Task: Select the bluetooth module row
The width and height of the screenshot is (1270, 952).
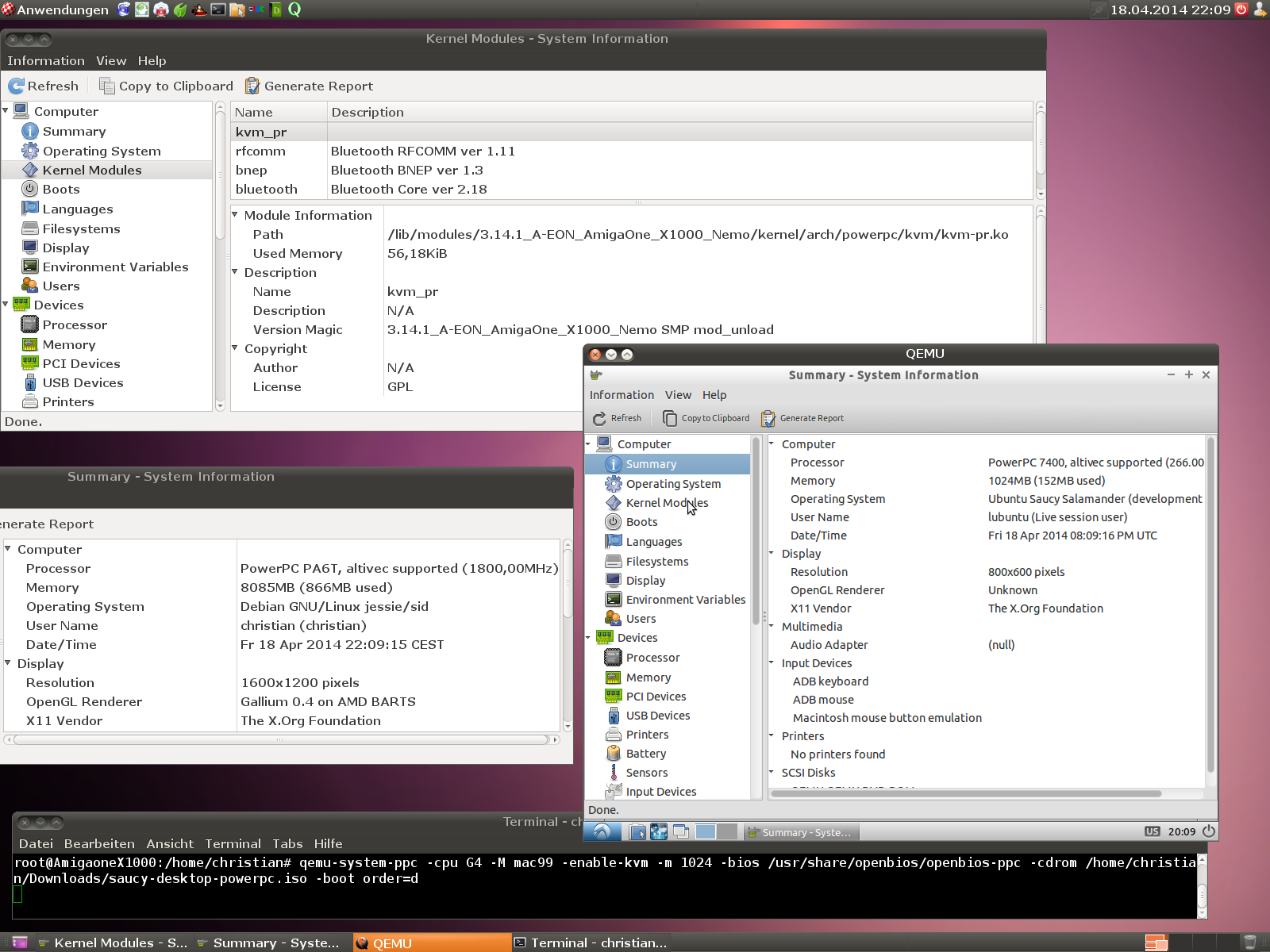Action: 266,189
